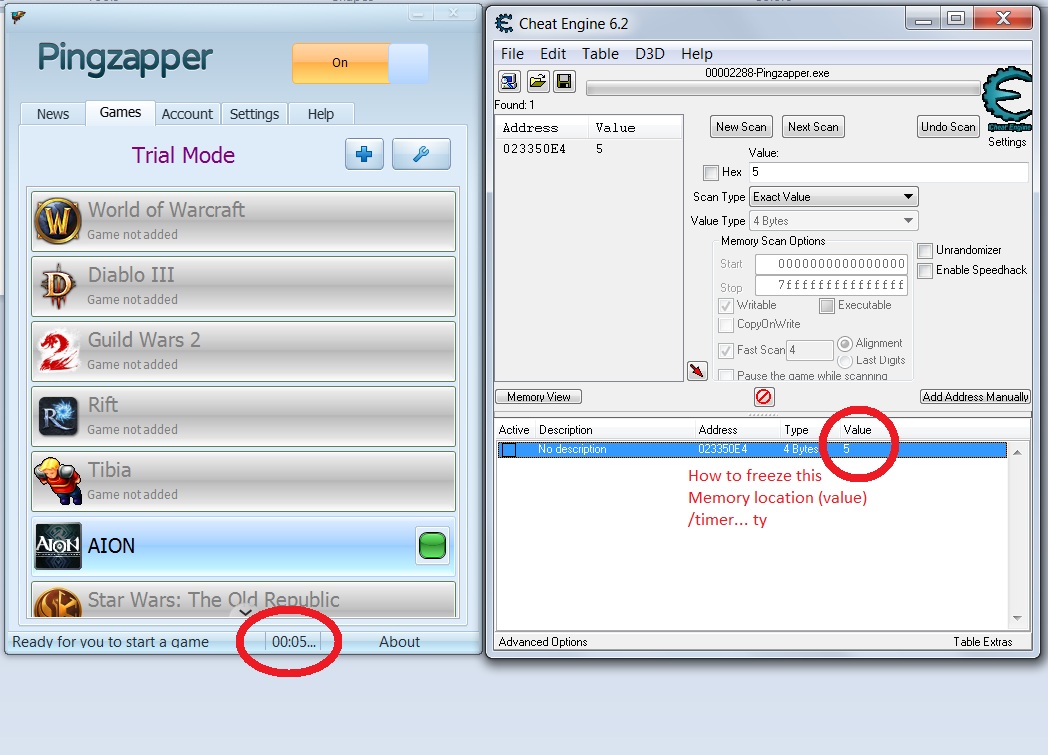
Task: Expand the game list with the down chevron
Action: (x=245, y=611)
